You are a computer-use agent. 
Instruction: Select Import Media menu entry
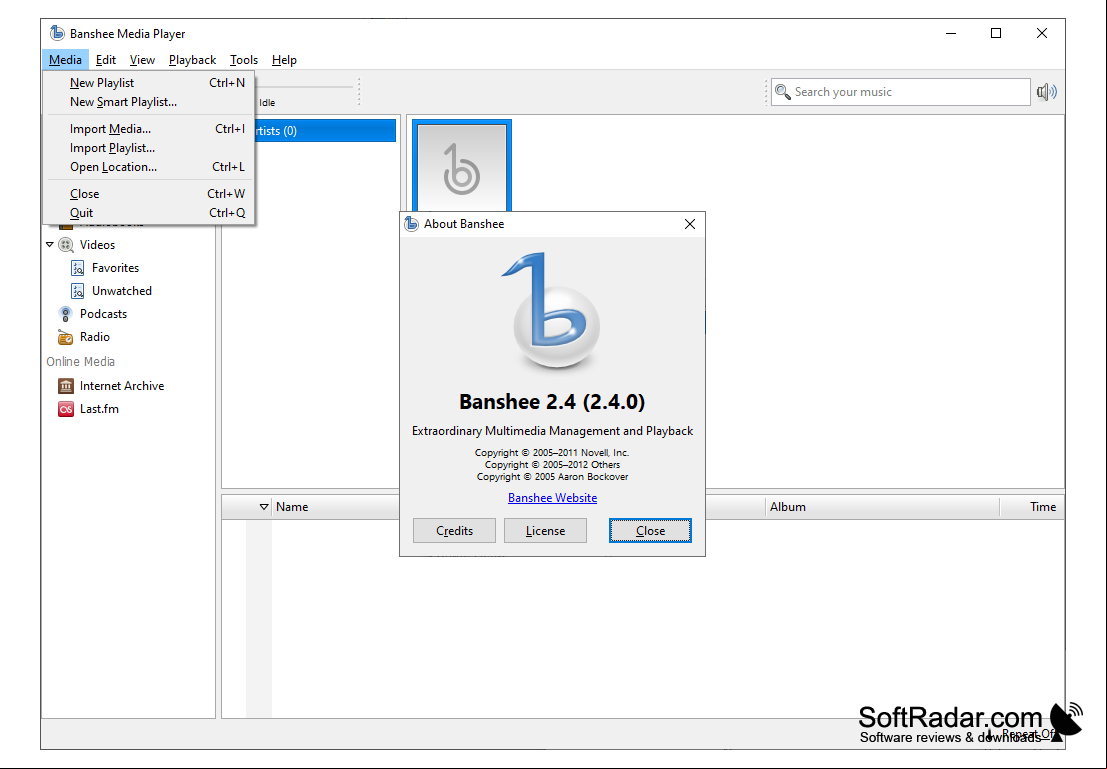click(x=149, y=129)
